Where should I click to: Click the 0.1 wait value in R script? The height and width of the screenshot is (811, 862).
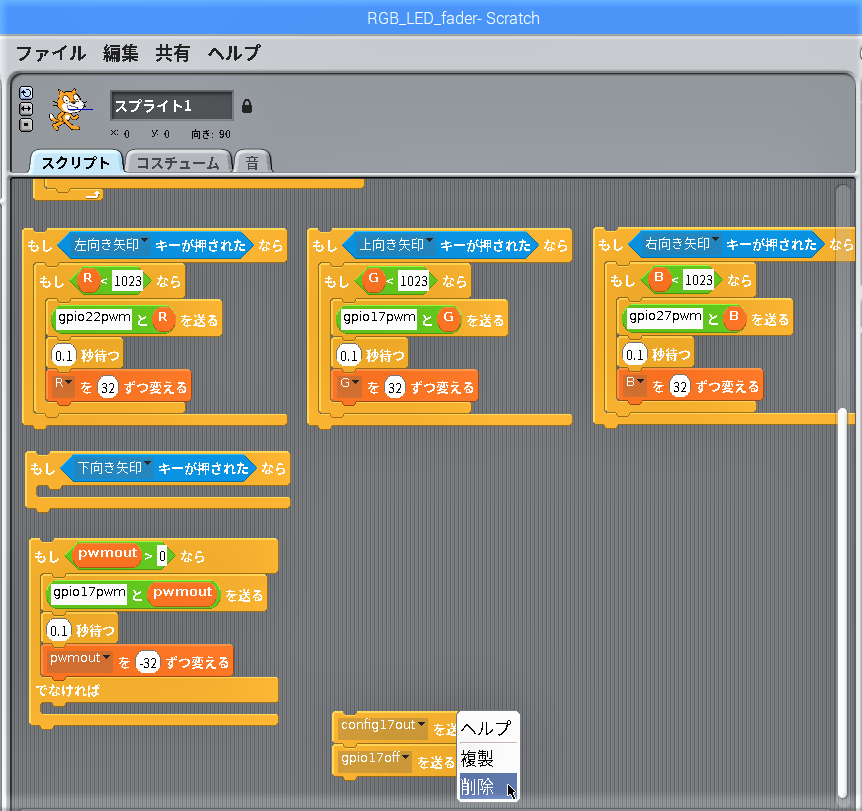pyautogui.click(x=64, y=356)
